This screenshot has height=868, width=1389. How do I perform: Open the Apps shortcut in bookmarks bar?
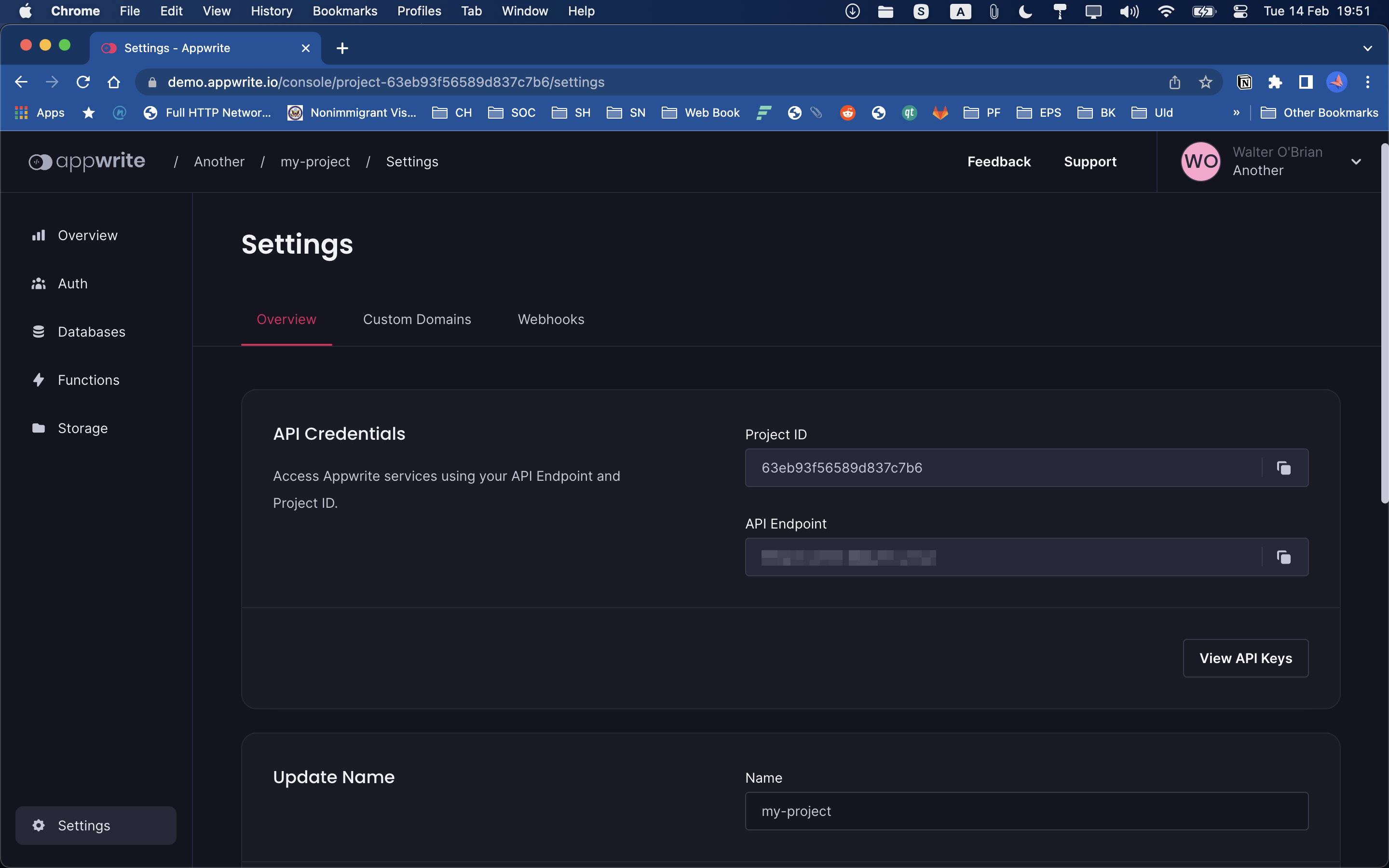click(40, 112)
